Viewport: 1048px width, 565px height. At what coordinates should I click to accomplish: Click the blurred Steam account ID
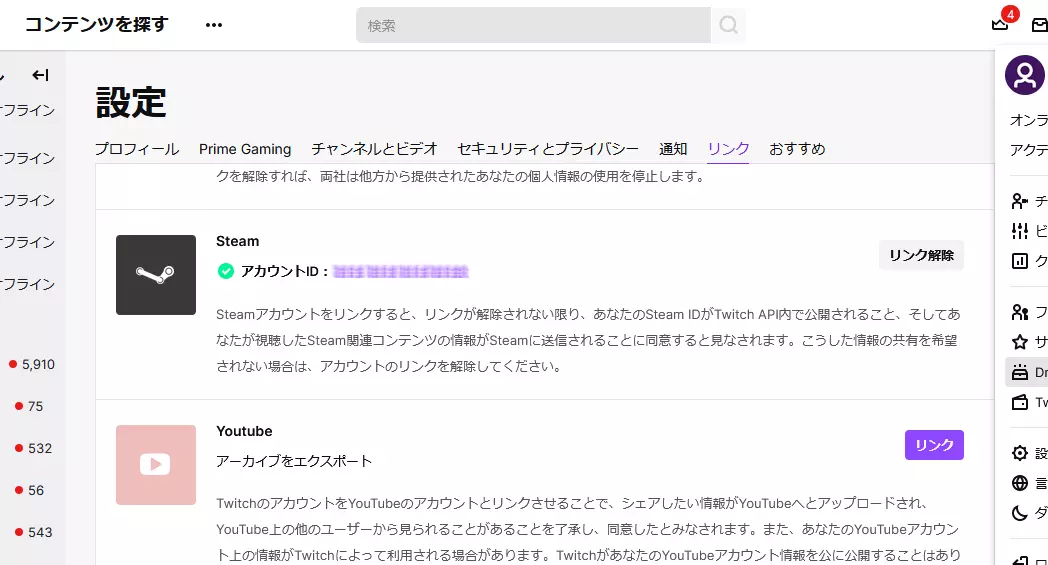pyautogui.click(x=401, y=271)
